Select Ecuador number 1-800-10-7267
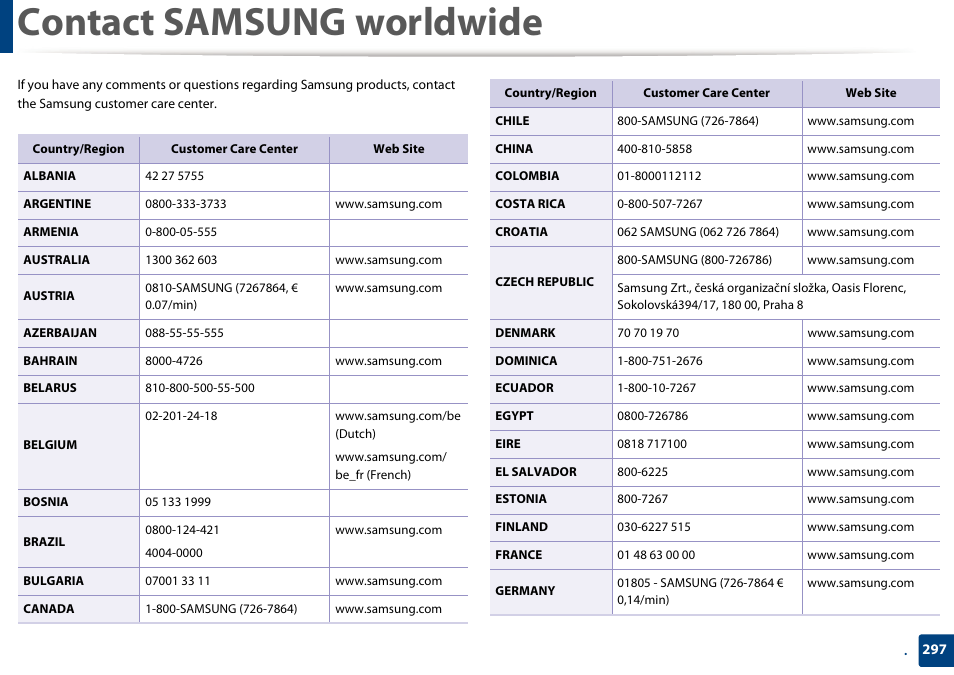Viewport: 954px width, 675px height. pyautogui.click(x=656, y=388)
